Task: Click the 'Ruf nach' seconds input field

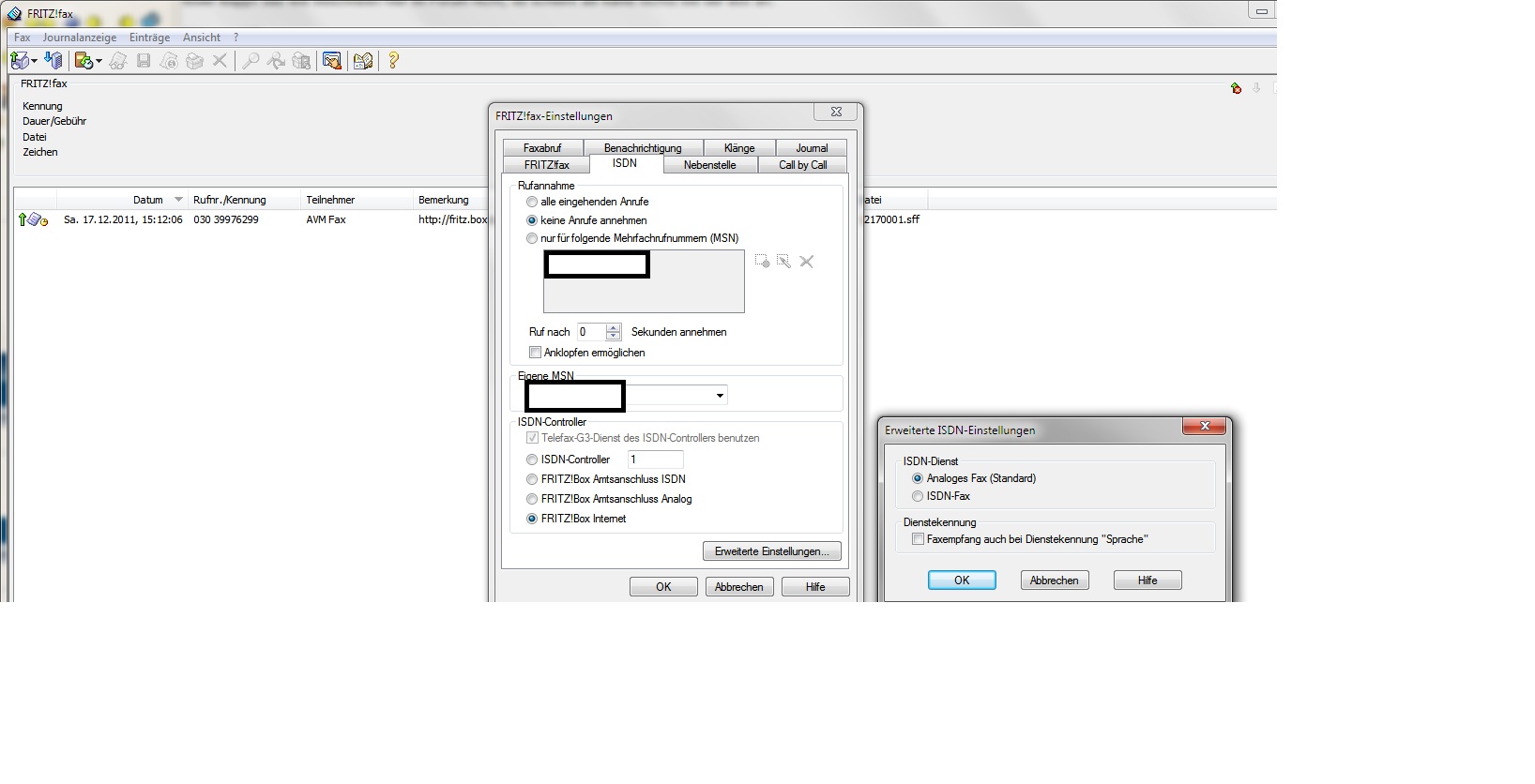Action: (592, 332)
